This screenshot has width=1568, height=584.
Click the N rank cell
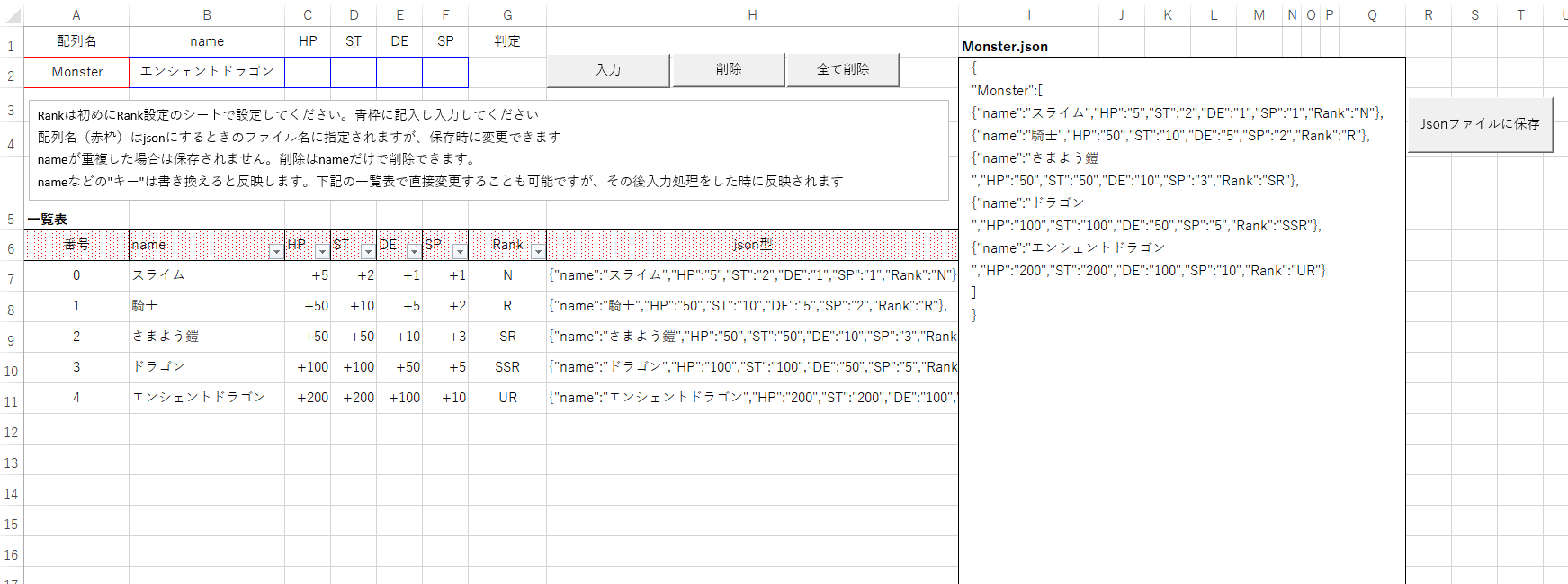[x=507, y=275]
